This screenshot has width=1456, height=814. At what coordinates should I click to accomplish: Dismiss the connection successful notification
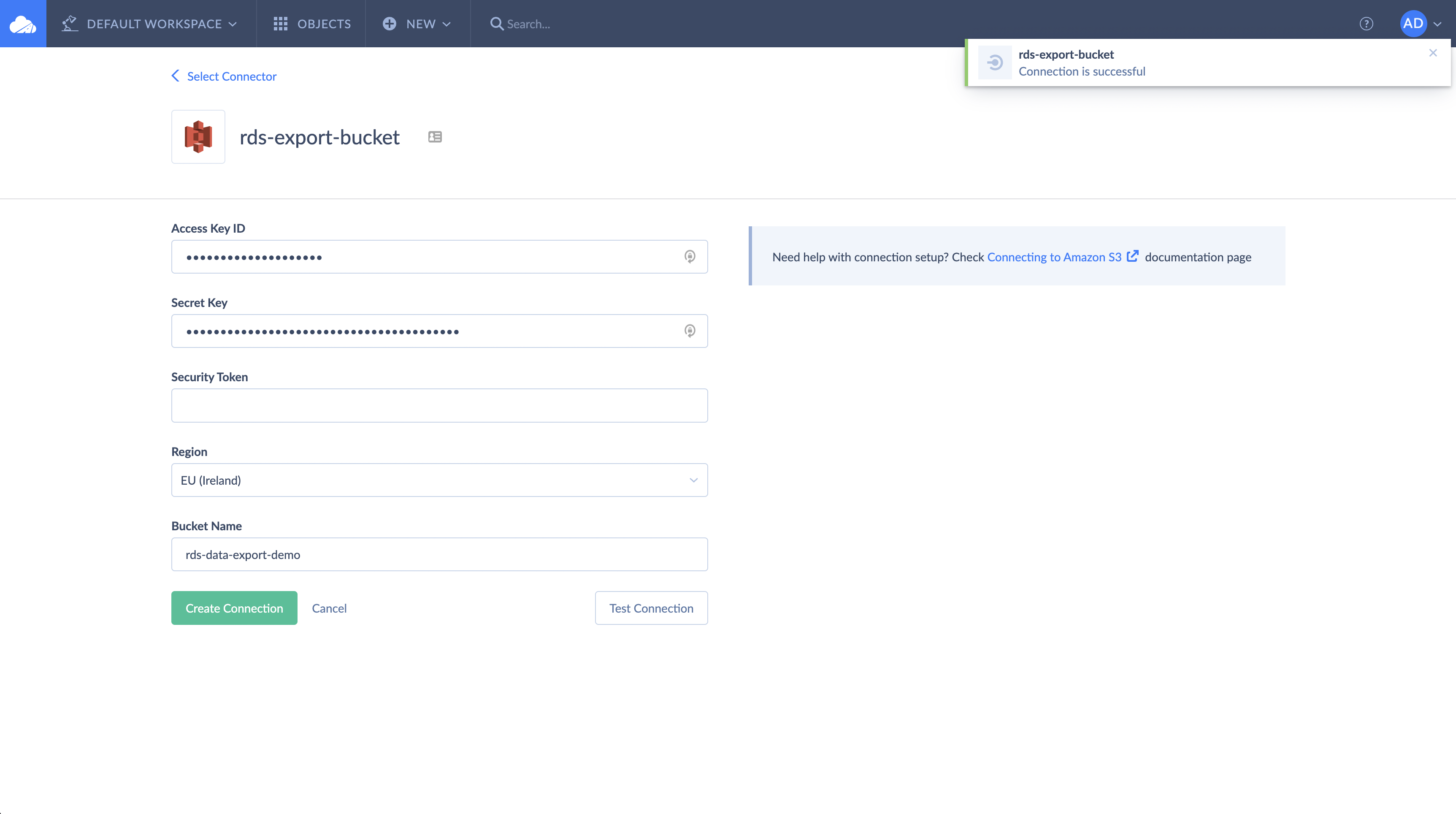tap(1433, 53)
